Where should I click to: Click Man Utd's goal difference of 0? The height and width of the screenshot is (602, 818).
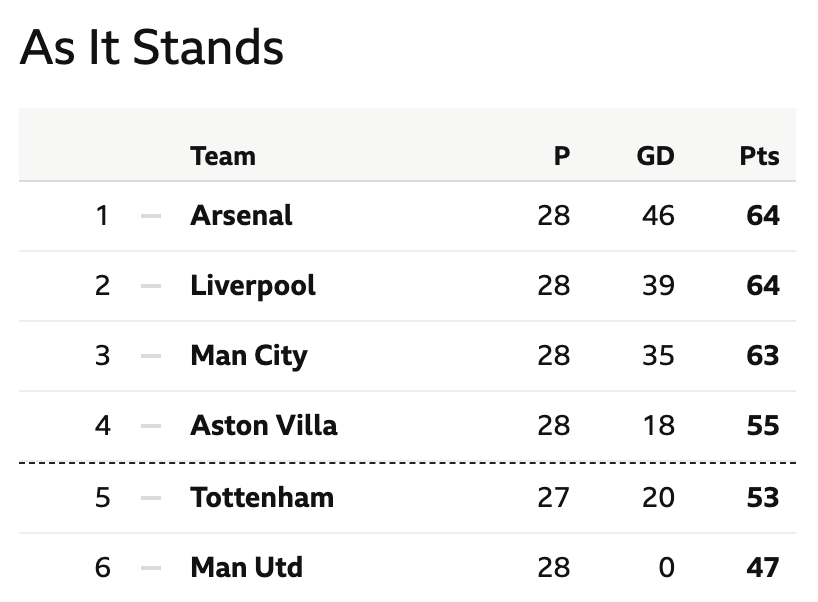[x=666, y=567]
